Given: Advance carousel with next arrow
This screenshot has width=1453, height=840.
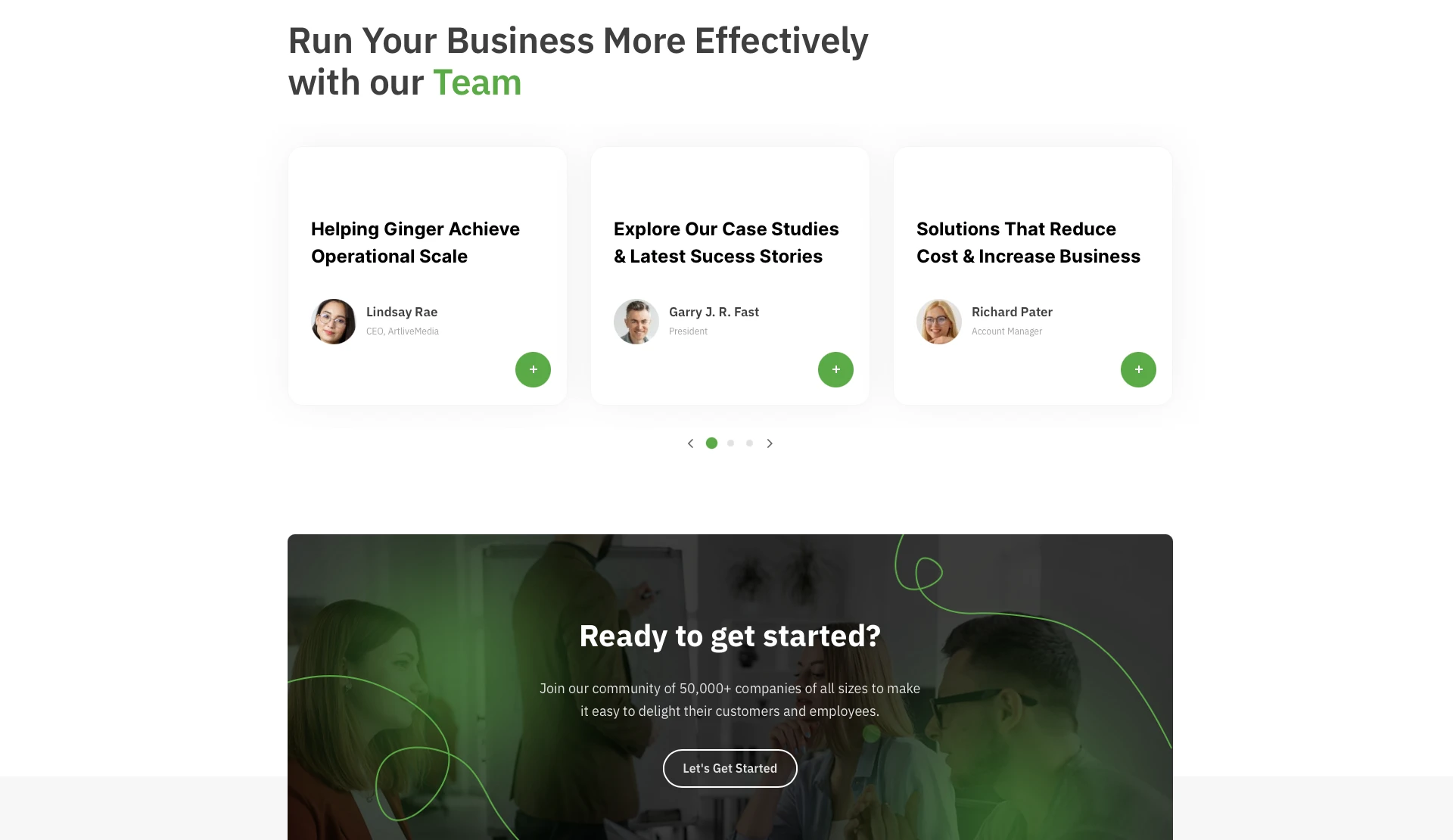Looking at the screenshot, I should coord(770,443).
